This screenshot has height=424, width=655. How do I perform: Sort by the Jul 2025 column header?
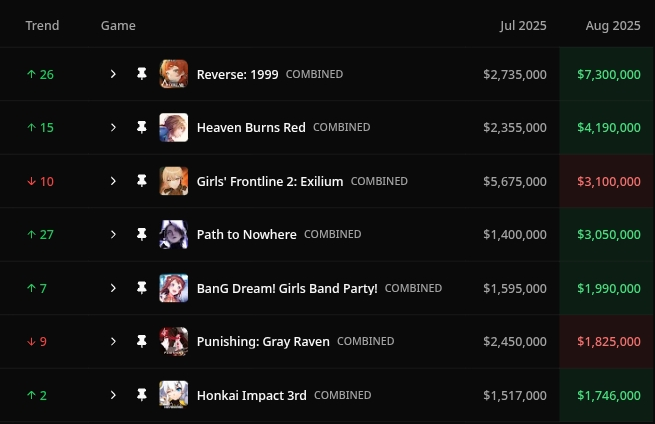[523, 25]
